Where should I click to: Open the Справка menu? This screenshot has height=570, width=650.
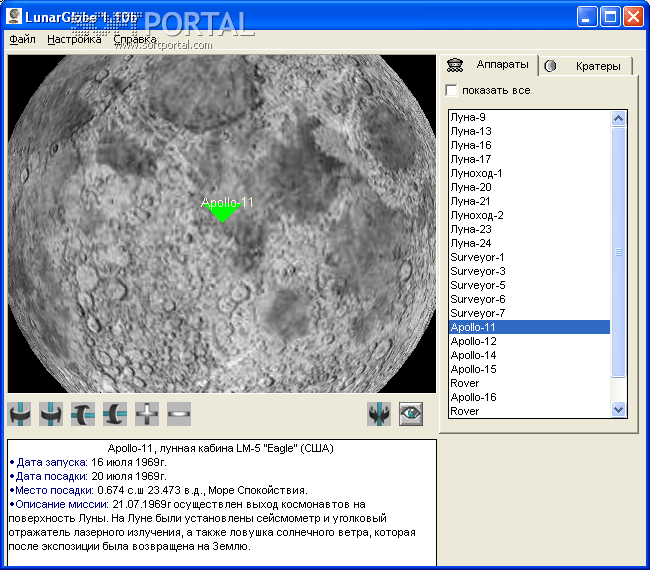tap(134, 40)
